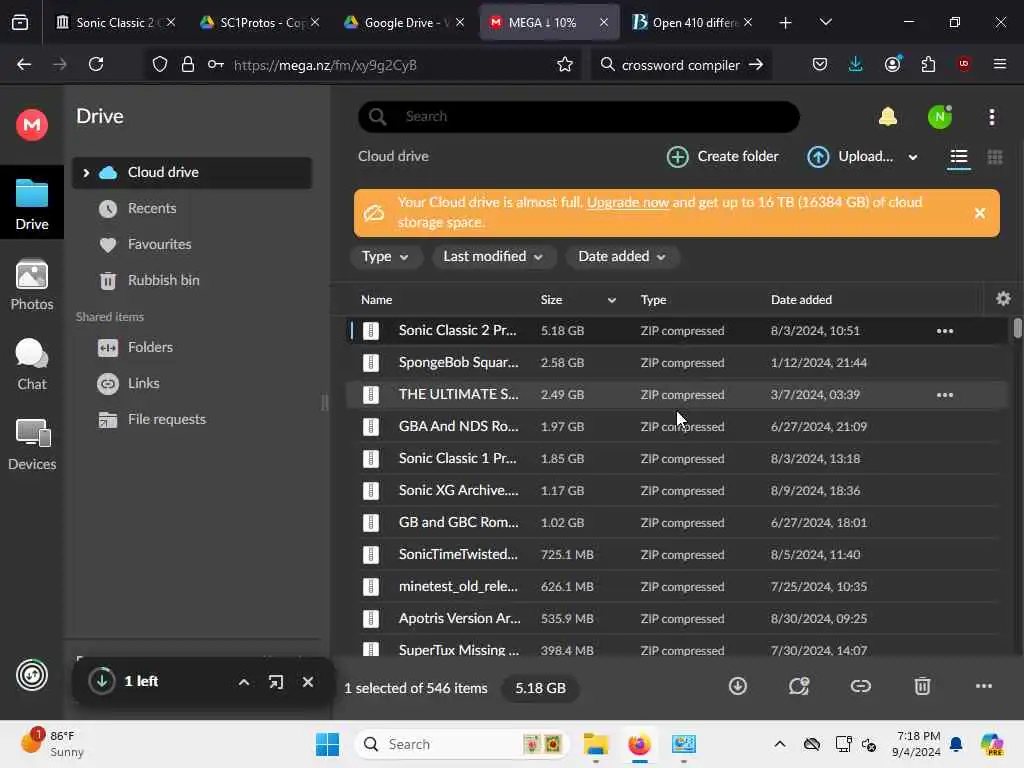The width and height of the screenshot is (1024, 768).
Task: Switch to Sonic Classic 2 tab
Action: click(x=116, y=22)
